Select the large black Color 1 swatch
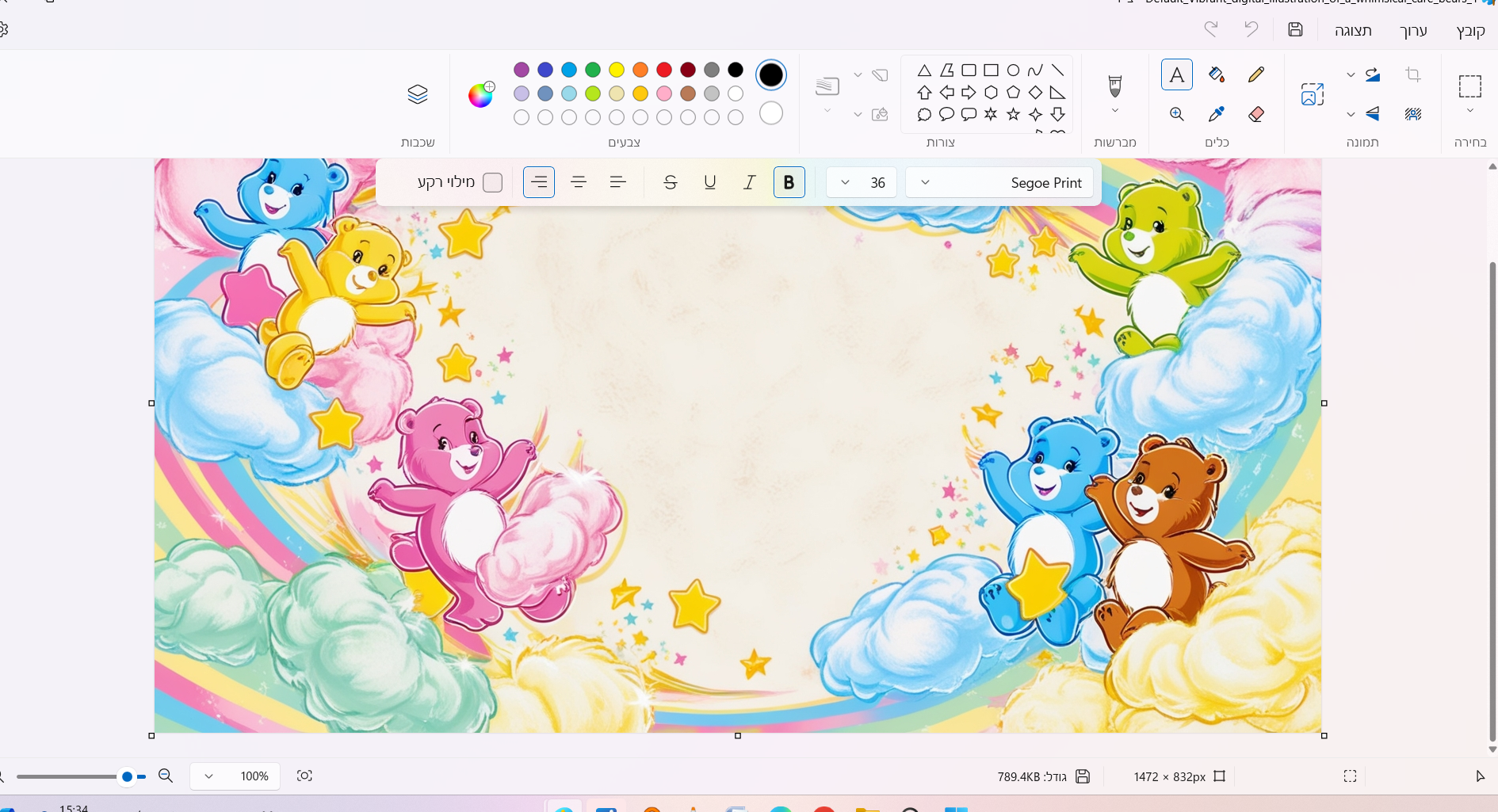Image resolution: width=1498 pixels, height=812 pixels. click(771, 74)
